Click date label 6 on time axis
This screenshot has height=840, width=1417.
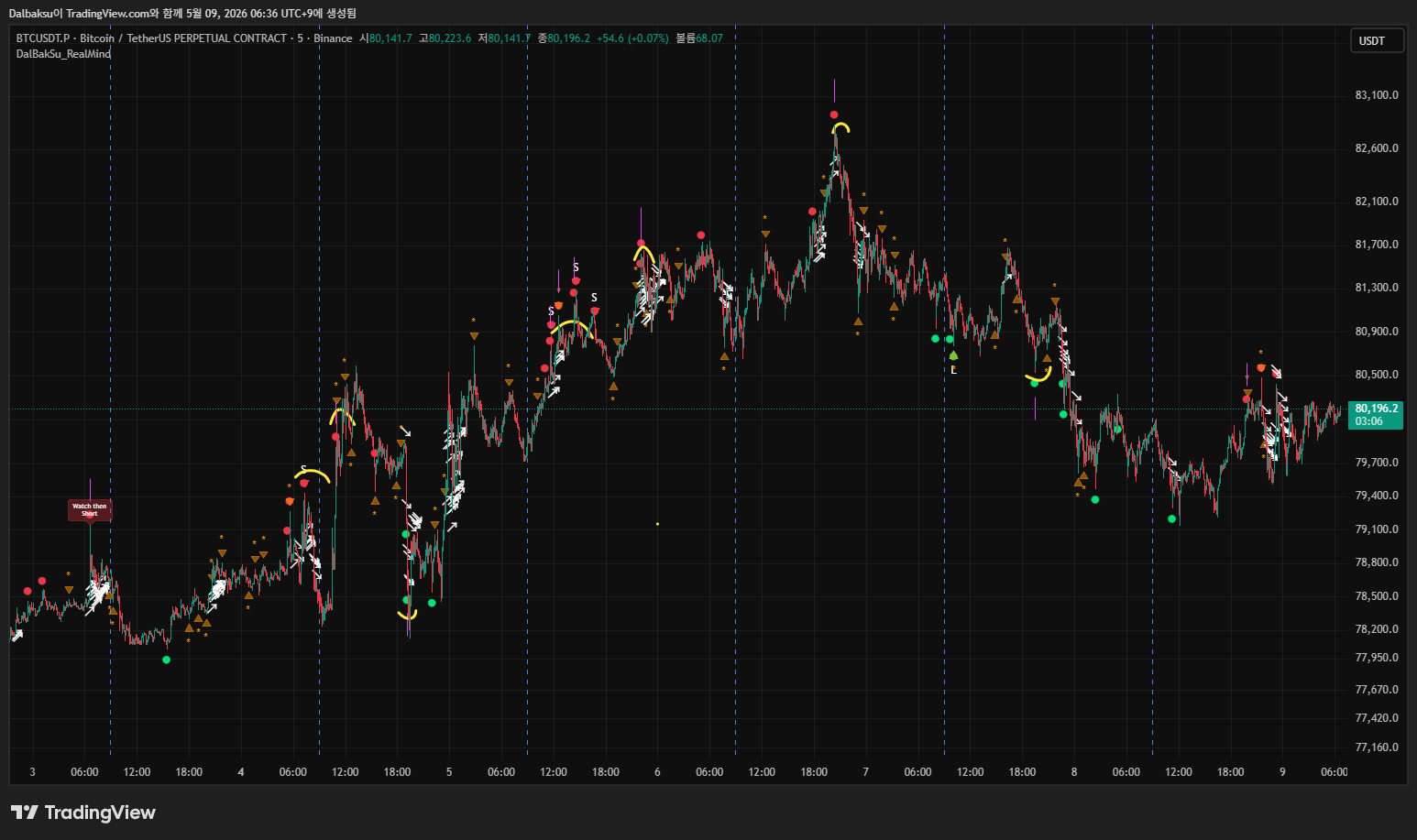point(657,772)
